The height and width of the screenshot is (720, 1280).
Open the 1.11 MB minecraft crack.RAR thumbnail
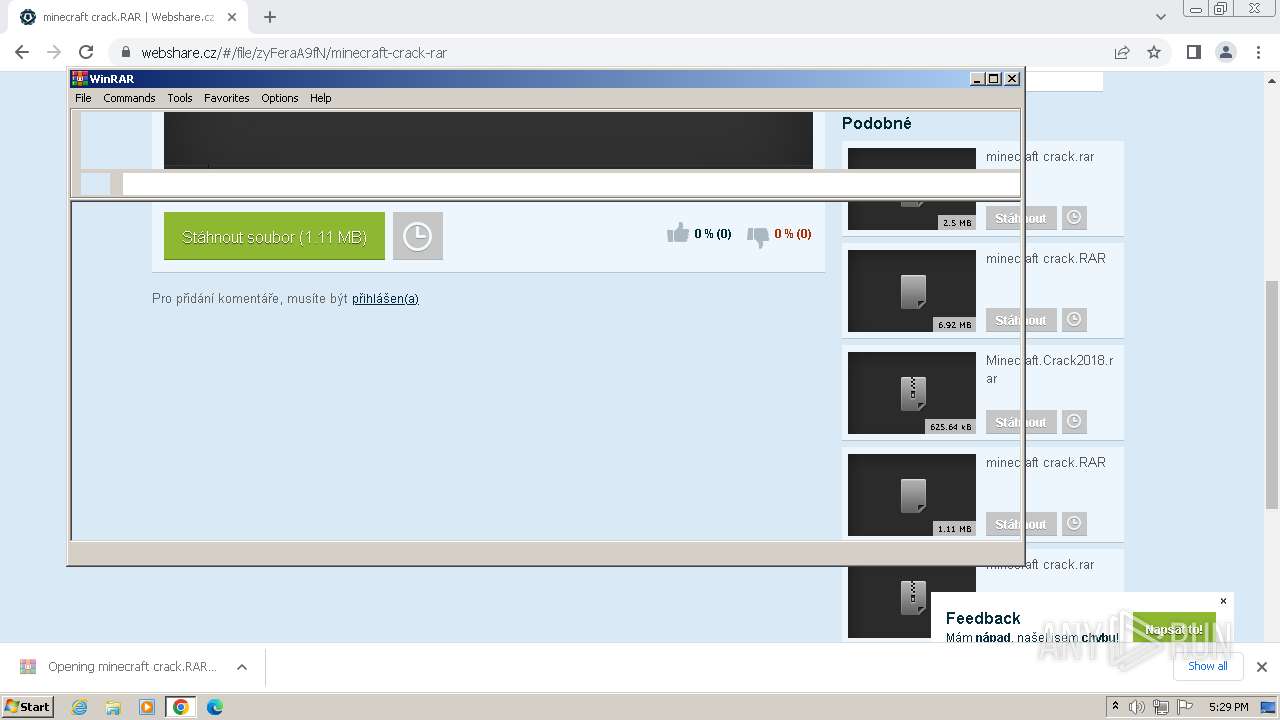(x=912, y=495)
